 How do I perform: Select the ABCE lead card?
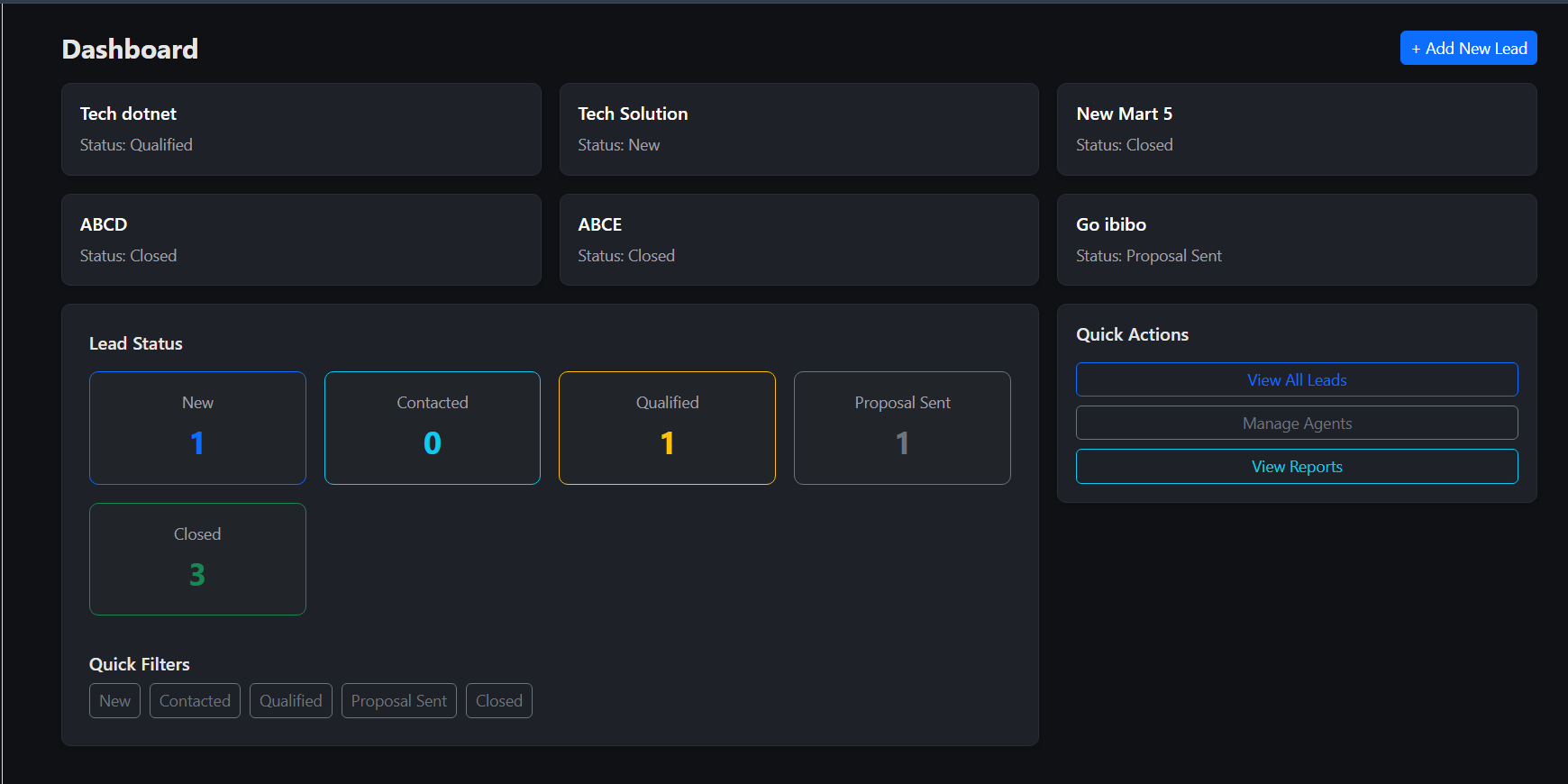point(798,240)
